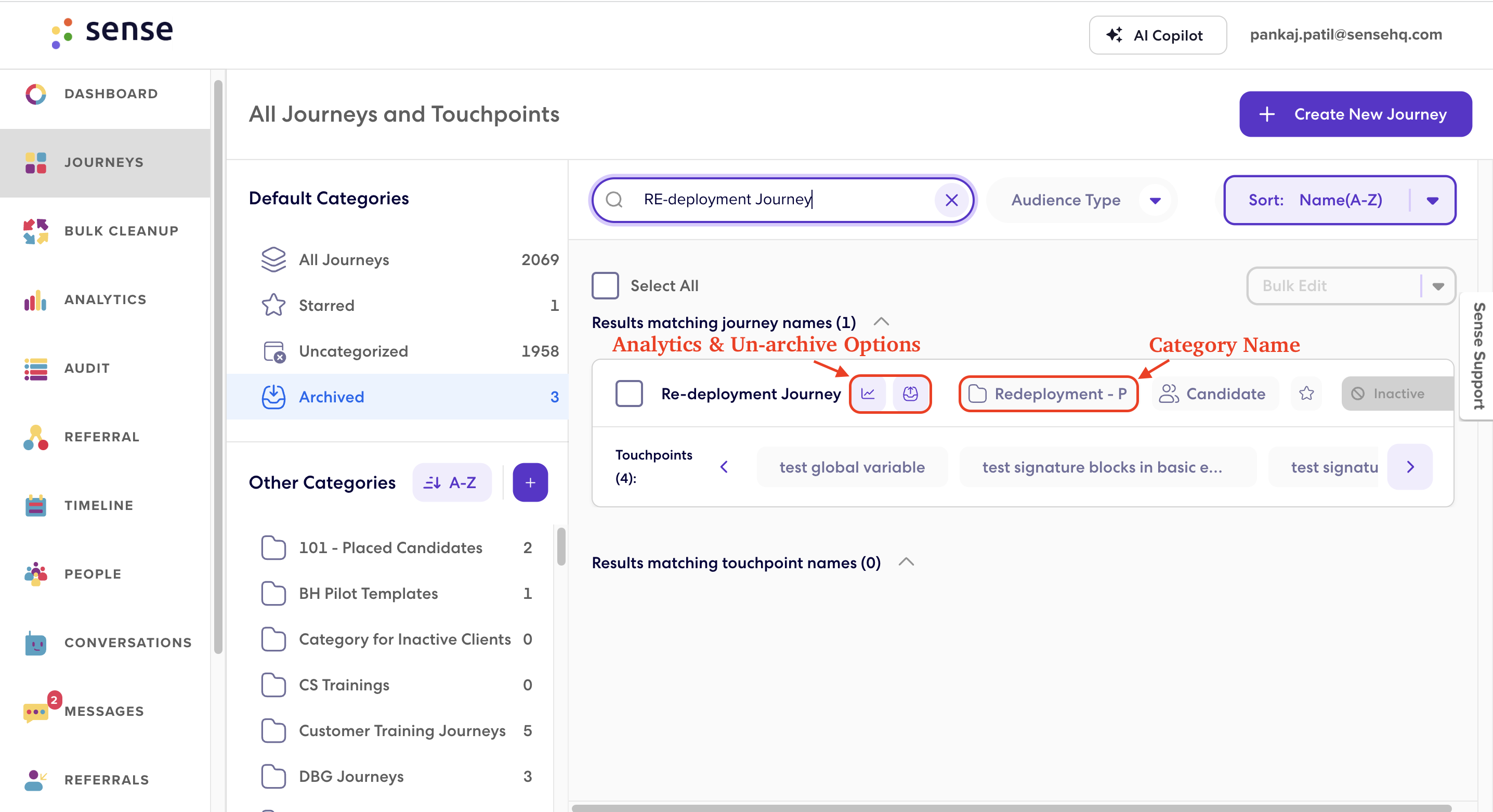
Task: Open the People sidebar icon
Action: (x=35, y=574)
